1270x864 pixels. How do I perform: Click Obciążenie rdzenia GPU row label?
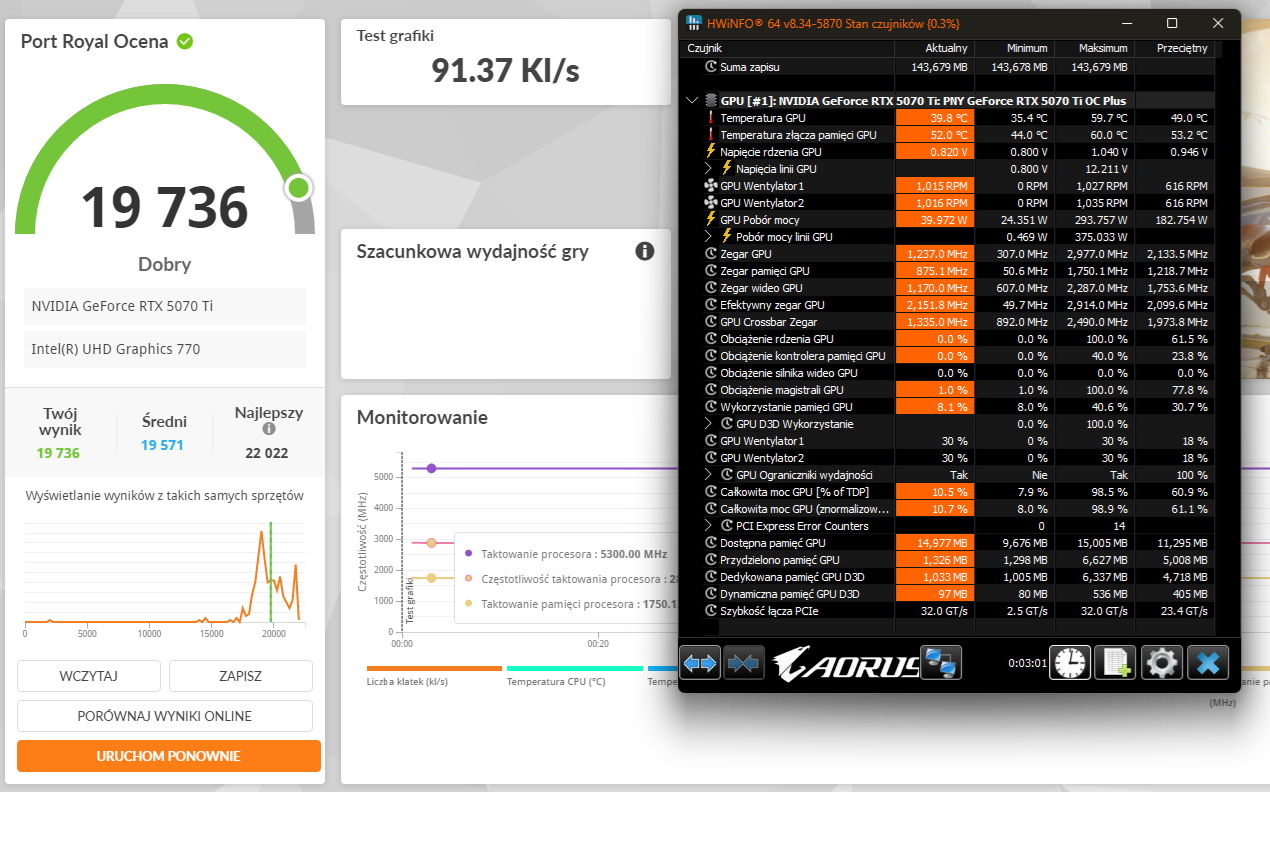coord(776,339)
